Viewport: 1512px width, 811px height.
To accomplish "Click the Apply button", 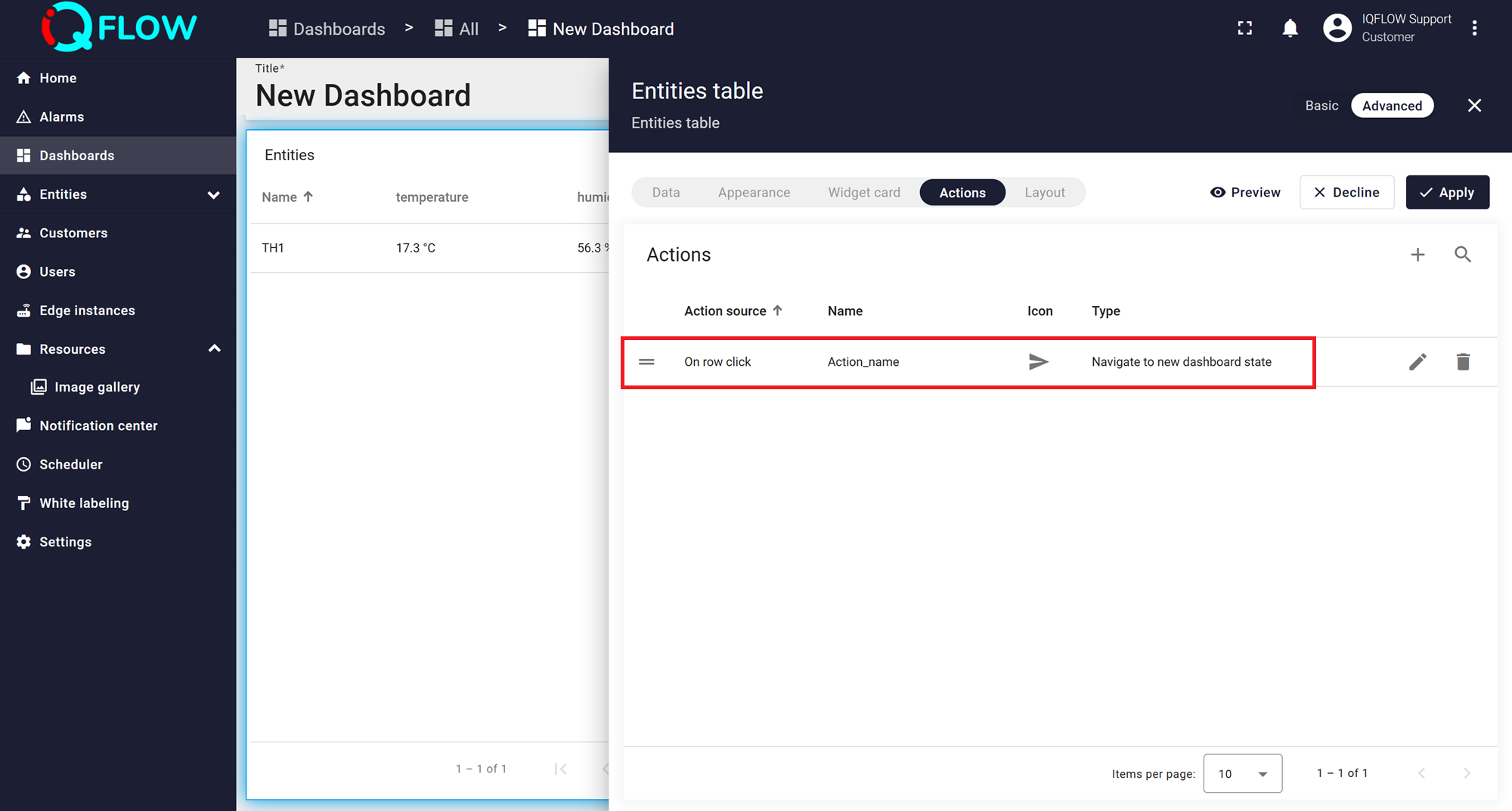I will click(x=1447, y=193).
